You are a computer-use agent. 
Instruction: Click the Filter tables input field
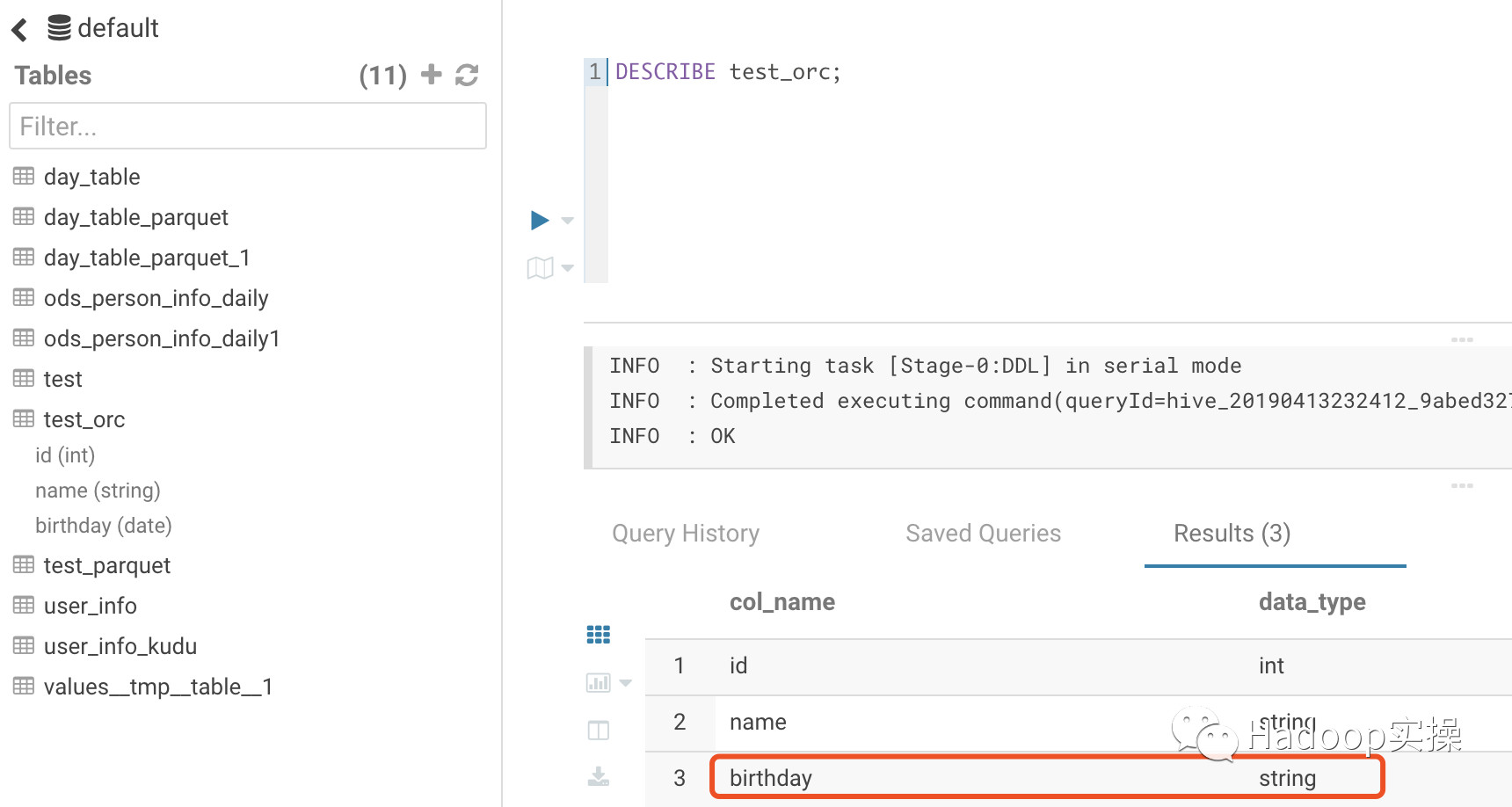(x=247, y=126)
